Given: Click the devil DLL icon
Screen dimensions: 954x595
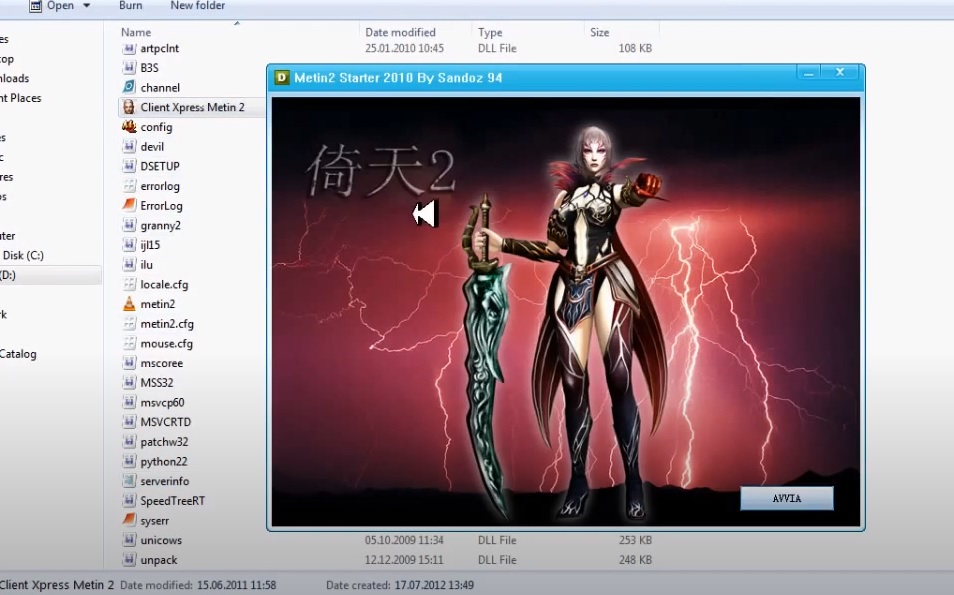Looking at the screenshot, I should coord(129,147).
